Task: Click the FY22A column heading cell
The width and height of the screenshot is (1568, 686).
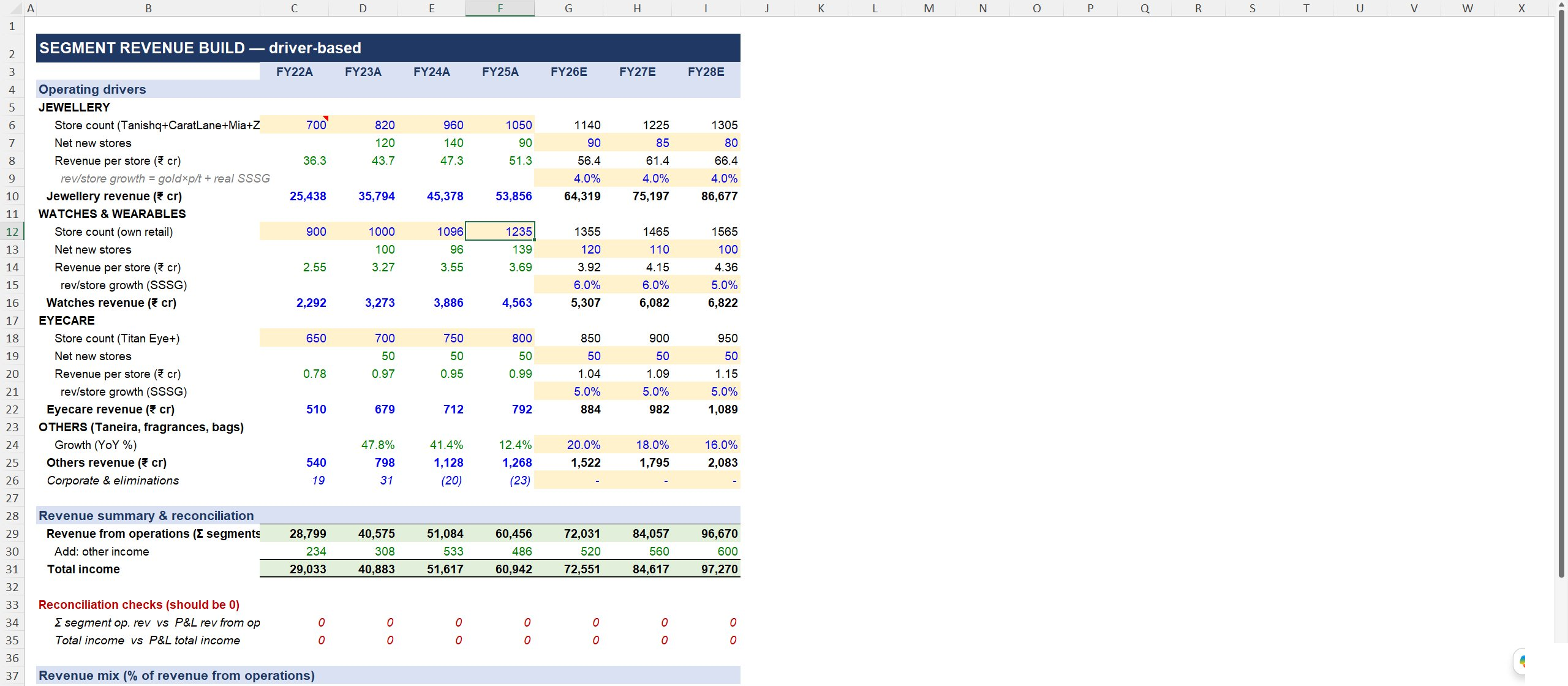Action: click(x=294, y=72)
